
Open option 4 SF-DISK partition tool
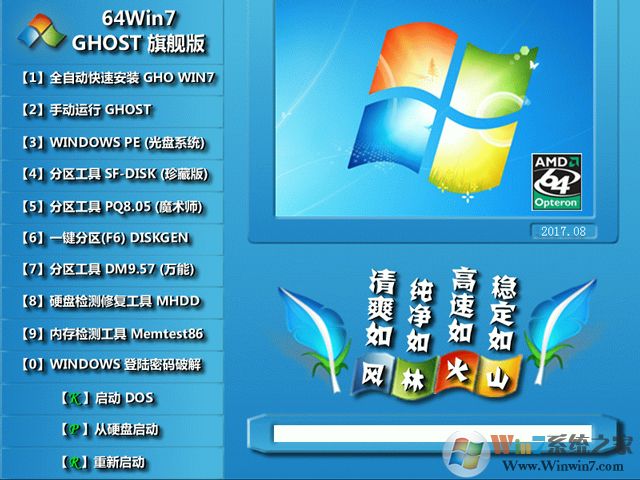click(114, 174)
